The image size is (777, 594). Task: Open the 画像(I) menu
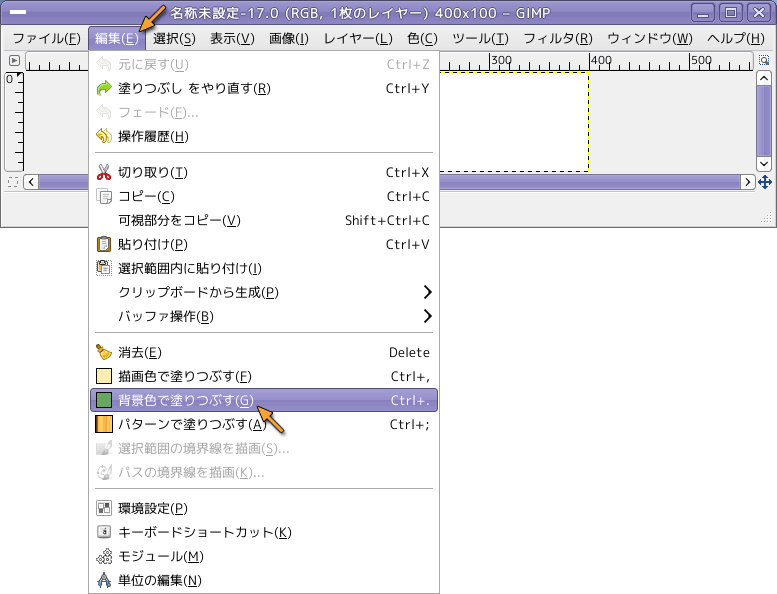288,38
